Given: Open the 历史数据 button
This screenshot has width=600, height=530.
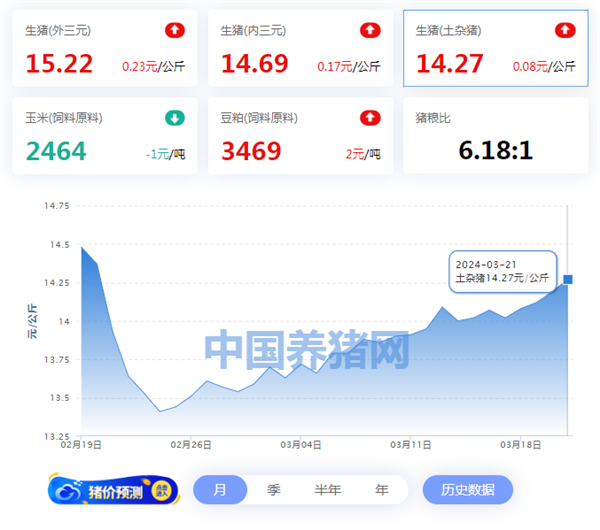Looking at the screenshot, I should pos(467,490).
